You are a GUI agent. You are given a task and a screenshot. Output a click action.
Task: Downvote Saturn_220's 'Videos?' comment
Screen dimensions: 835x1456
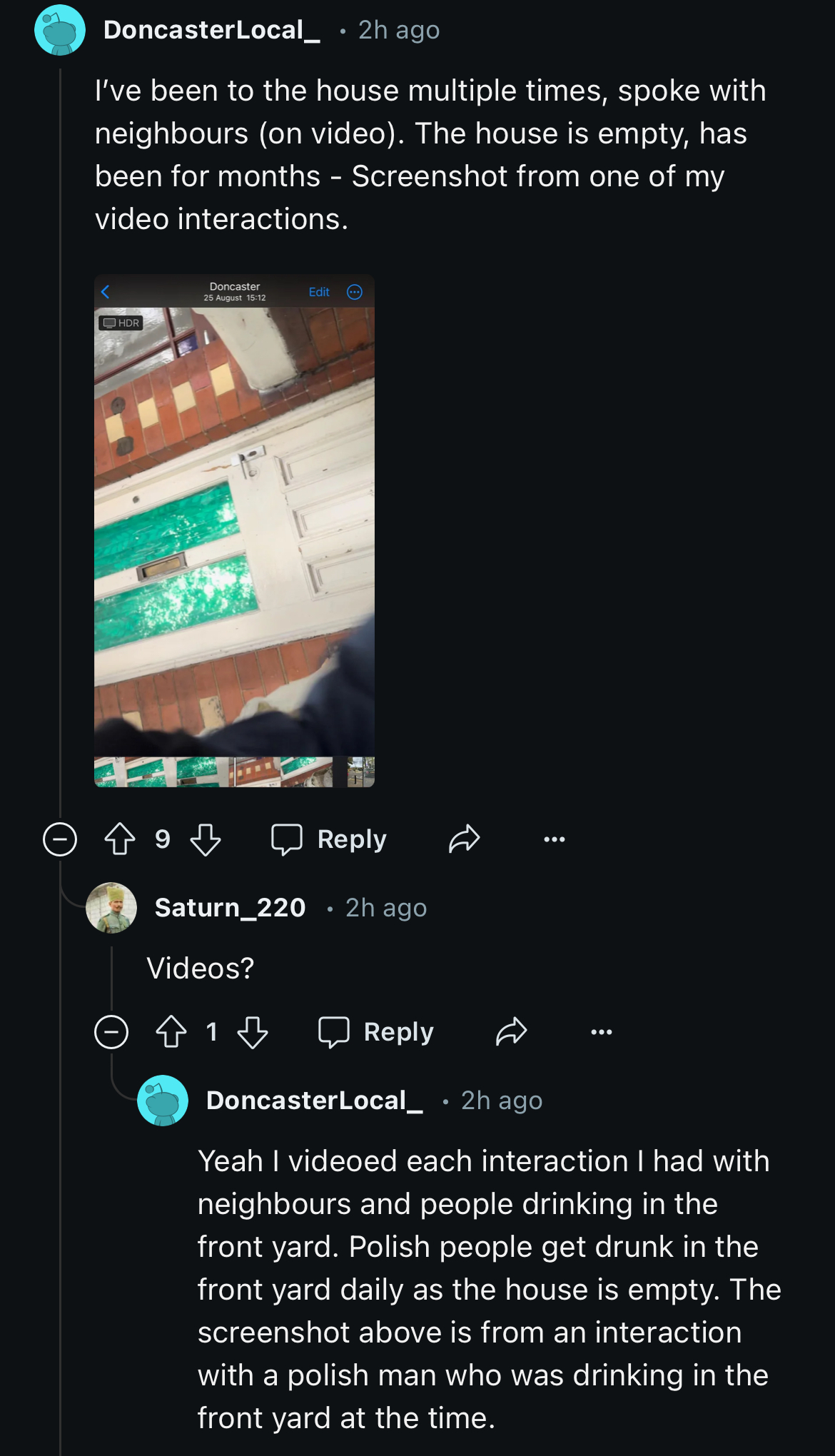click(x=253, y=1032)
